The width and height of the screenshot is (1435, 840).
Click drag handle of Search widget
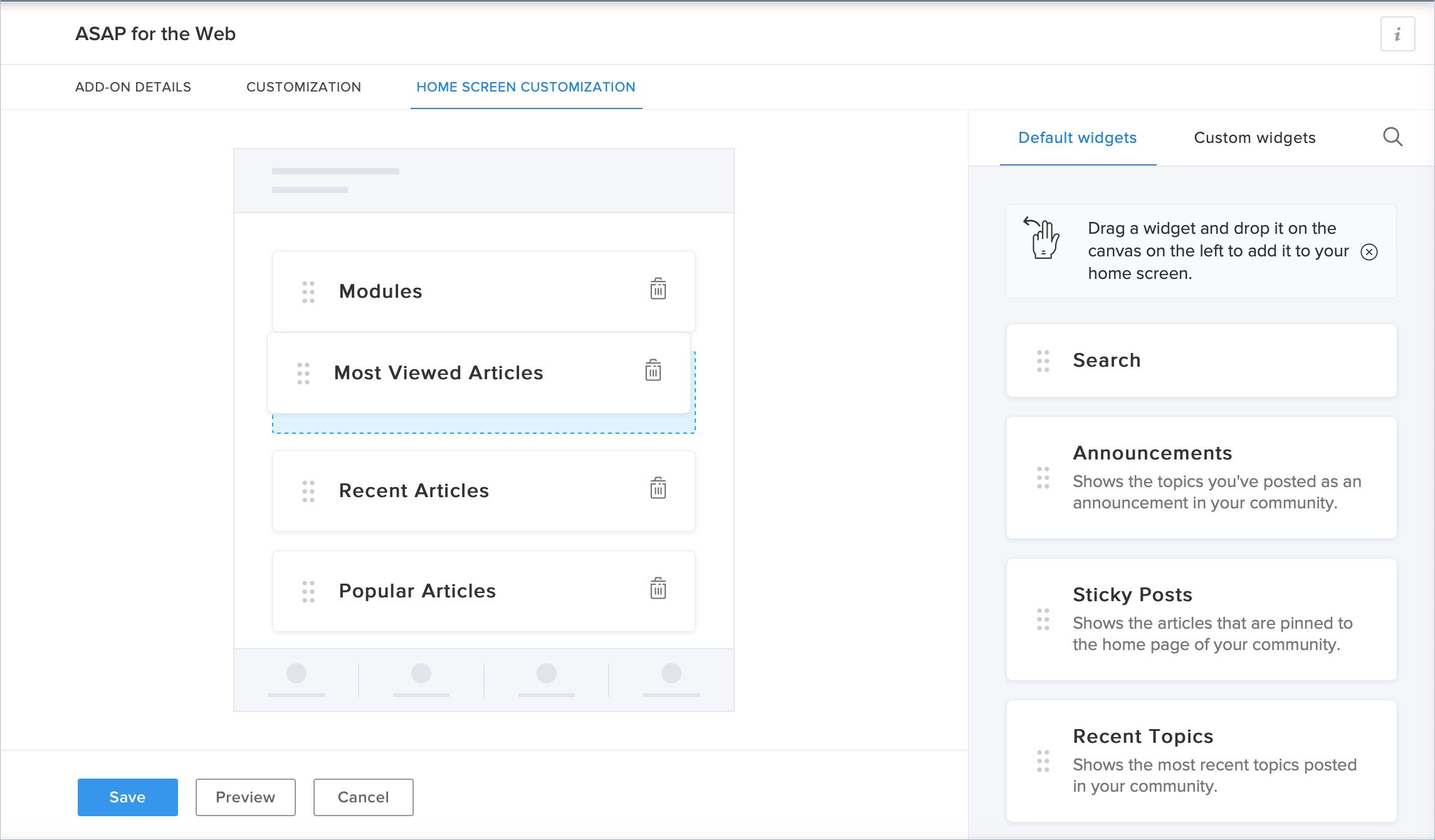click(1043, 361)
